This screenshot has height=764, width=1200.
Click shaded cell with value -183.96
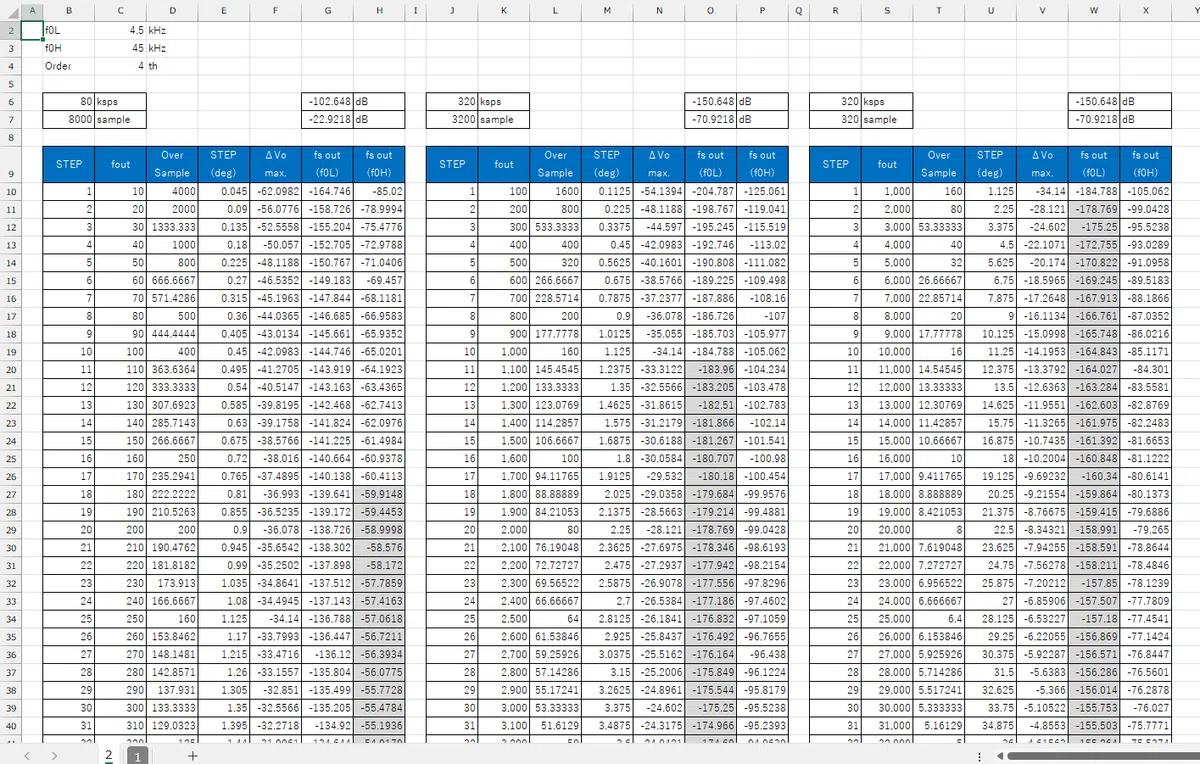coord(710,369)
